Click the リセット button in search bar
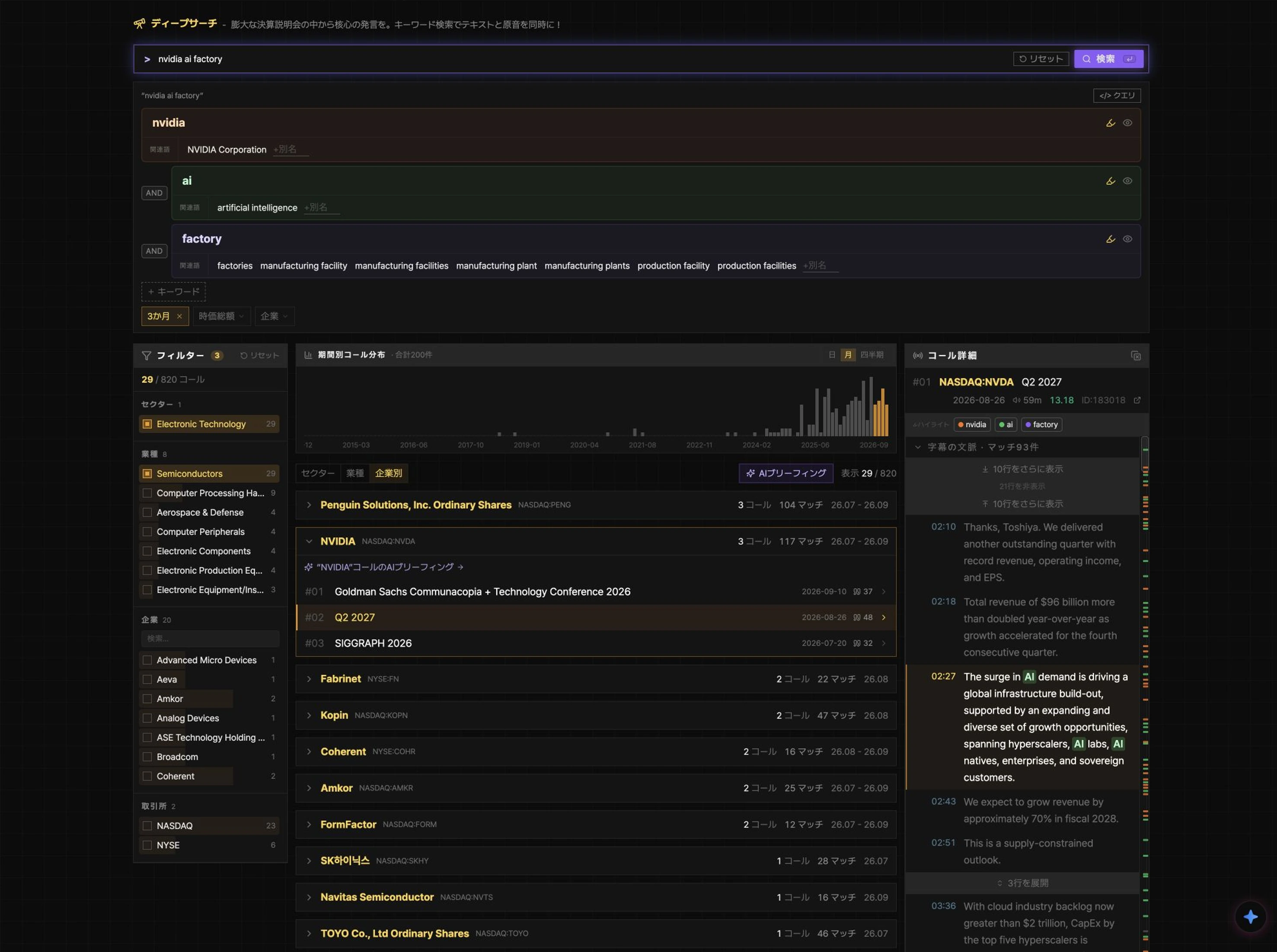Viewport: 1277px width, 952px height. tap(1041, 59)
